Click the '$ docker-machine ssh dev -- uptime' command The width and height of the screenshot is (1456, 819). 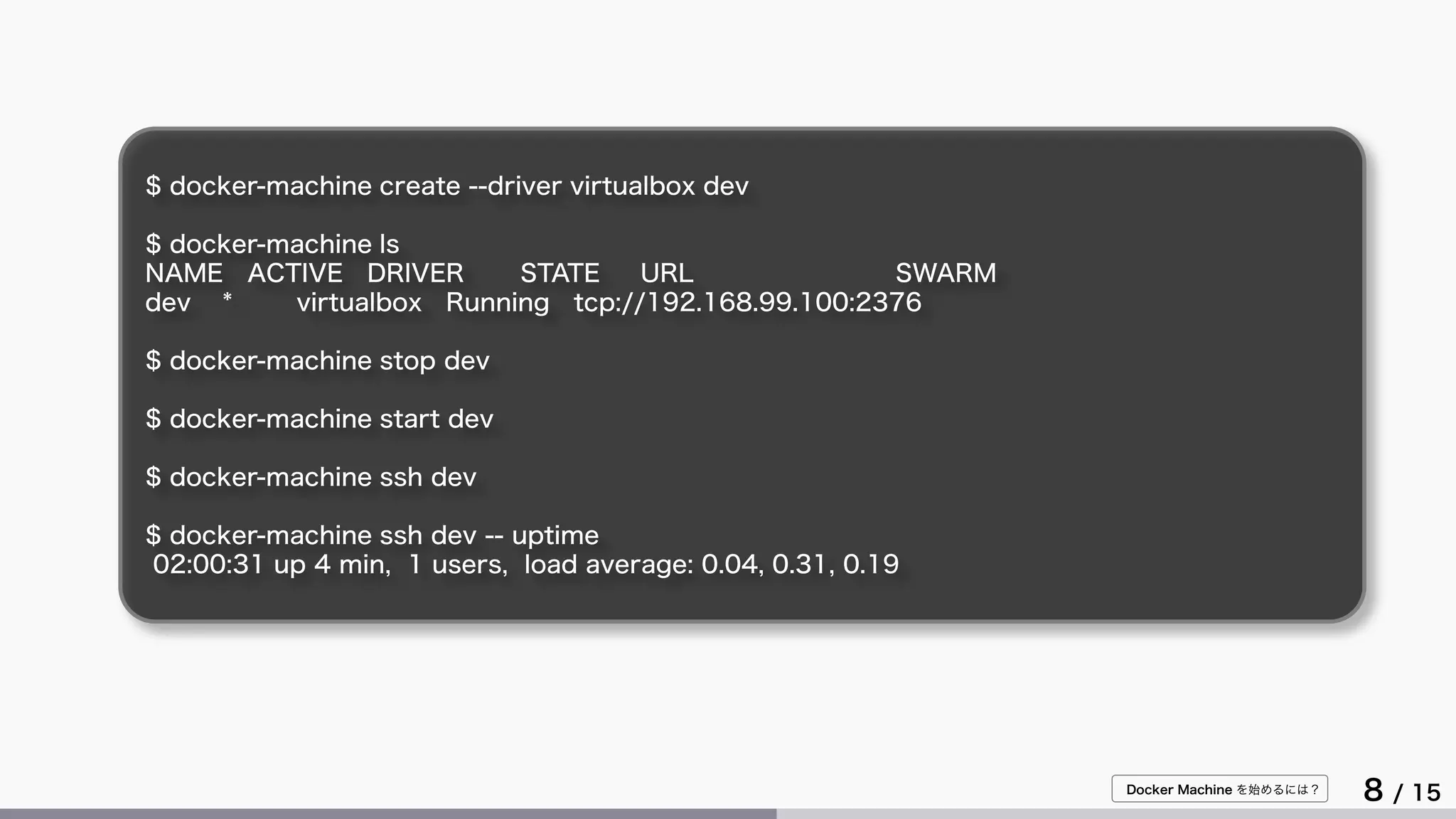pos(372,535)
